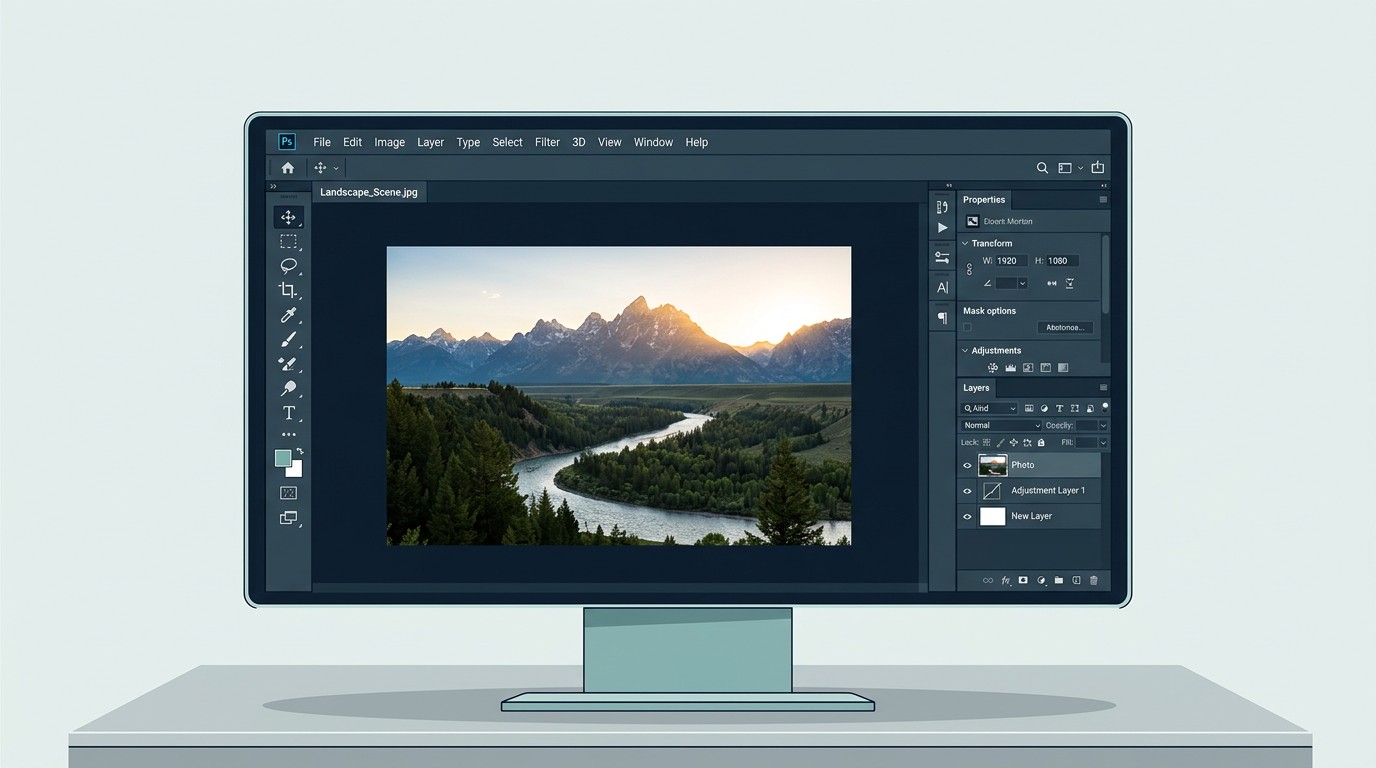Click the add layer style fx icon
1376x768 pixels.
tap(1006, 580)
